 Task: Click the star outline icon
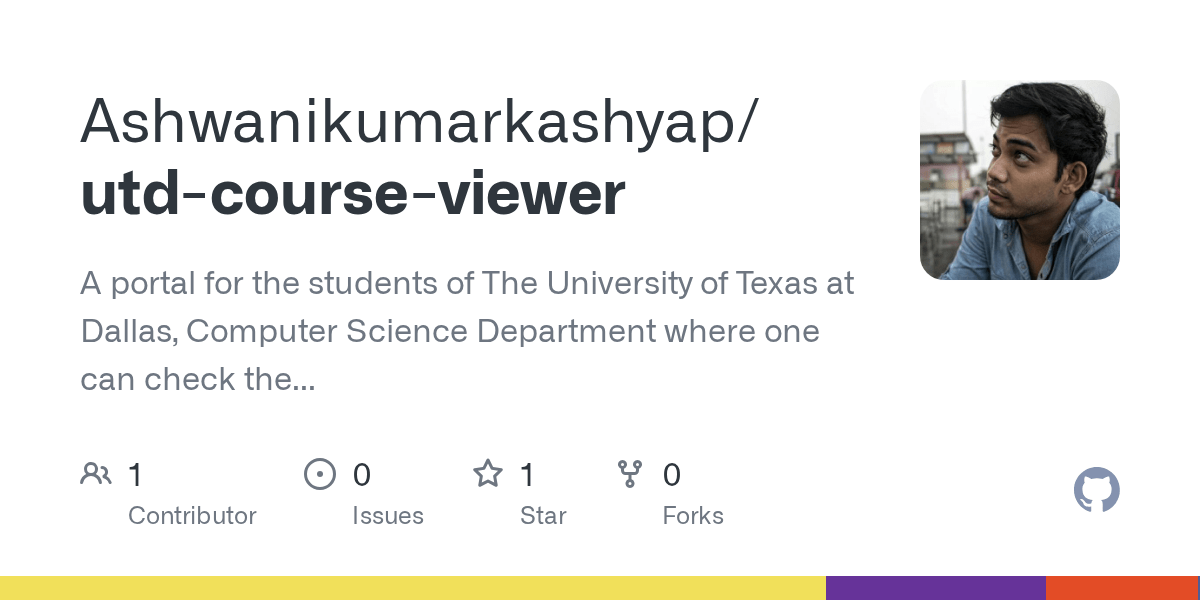(x=488, y=473)
